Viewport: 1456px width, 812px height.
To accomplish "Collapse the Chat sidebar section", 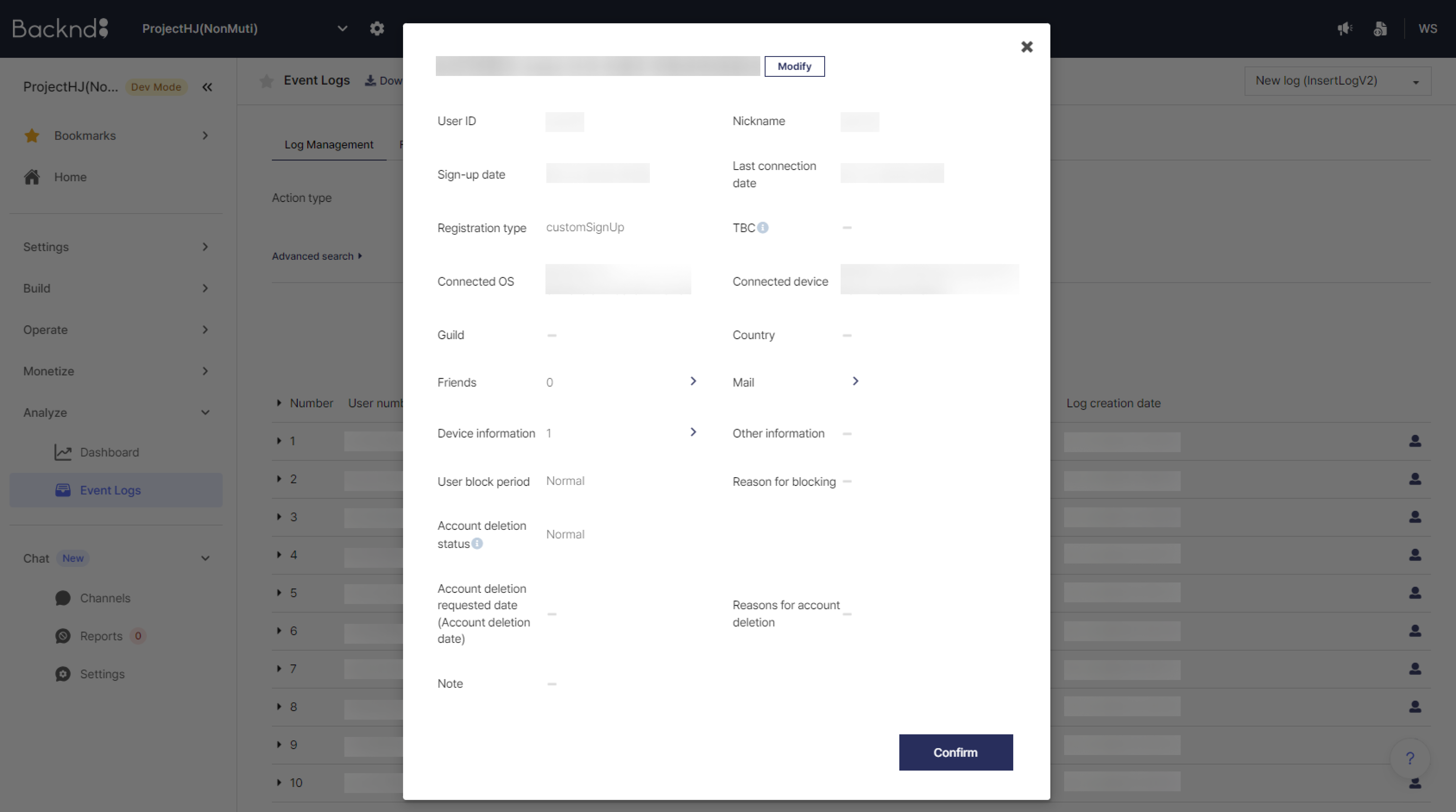I will point(116,558).
